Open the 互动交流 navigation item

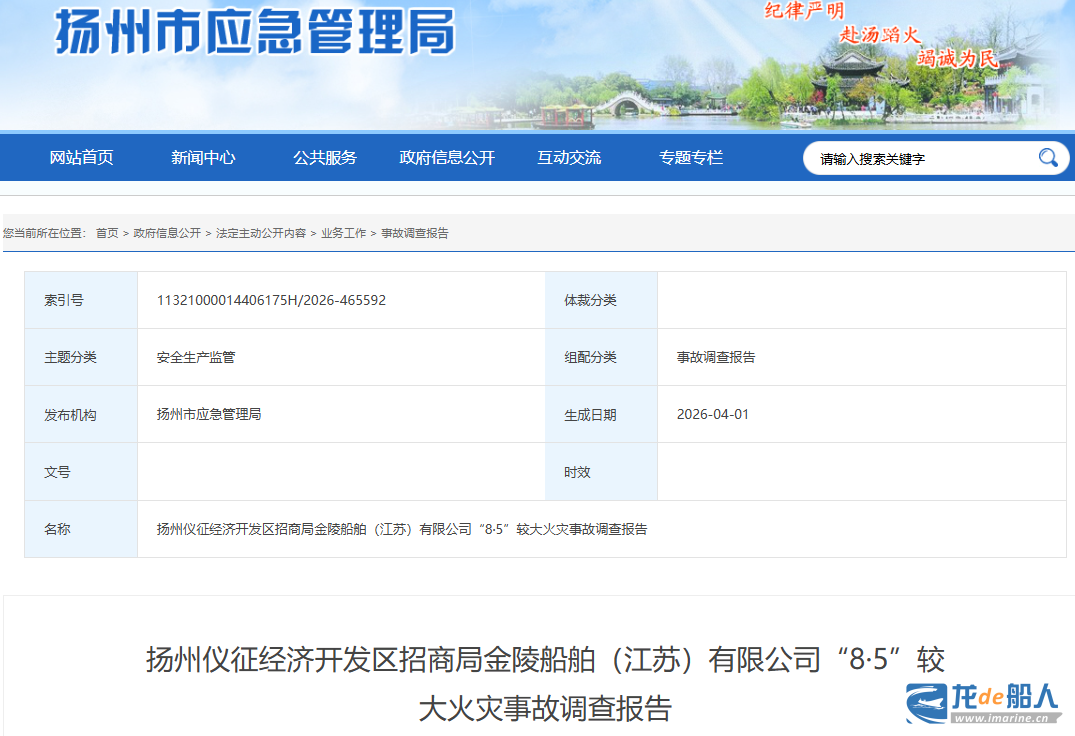click(569, 158)
